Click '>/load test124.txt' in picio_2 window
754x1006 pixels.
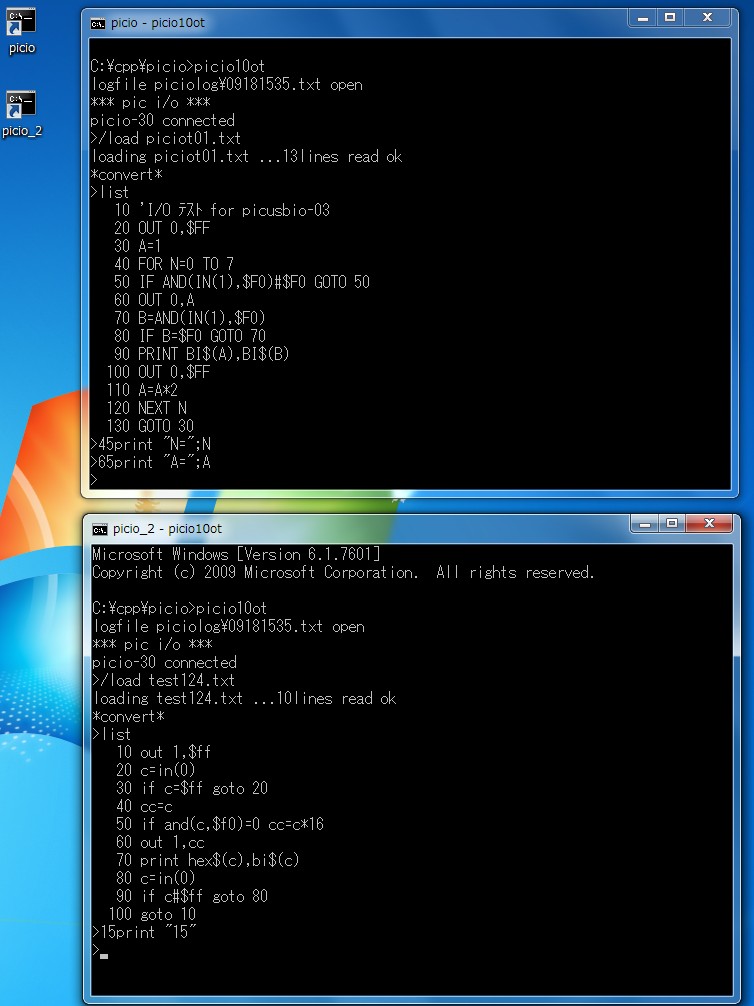[164, 680]
